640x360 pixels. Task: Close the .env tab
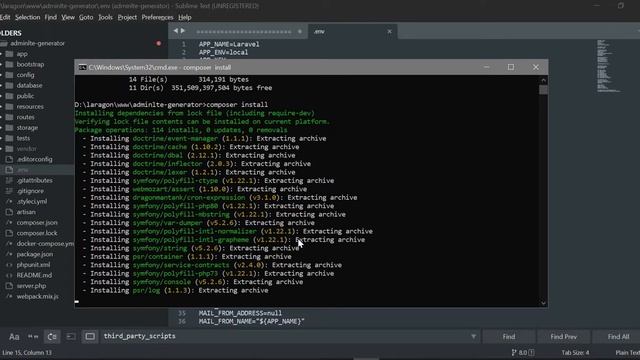389,31
